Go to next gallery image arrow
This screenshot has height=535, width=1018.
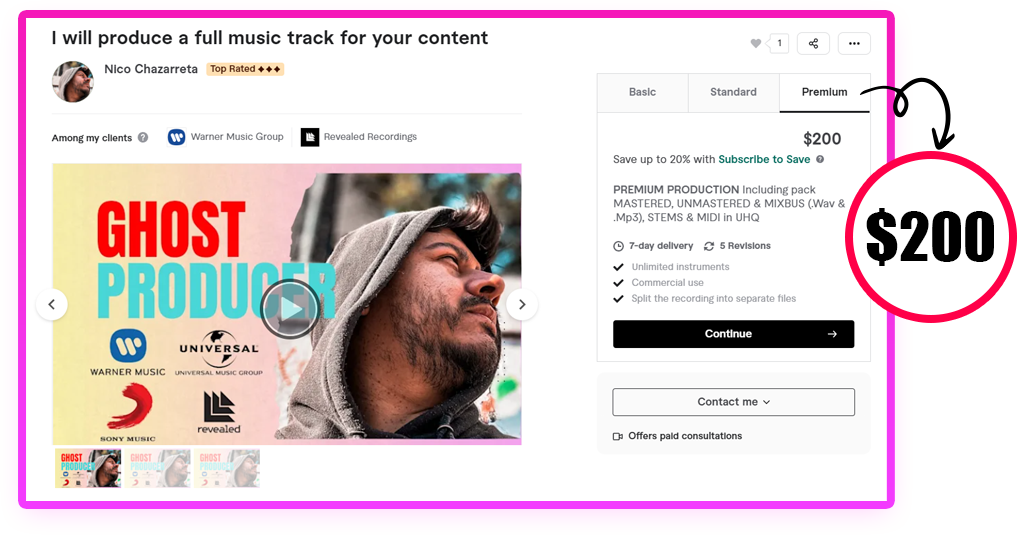(x=521, y=304)
